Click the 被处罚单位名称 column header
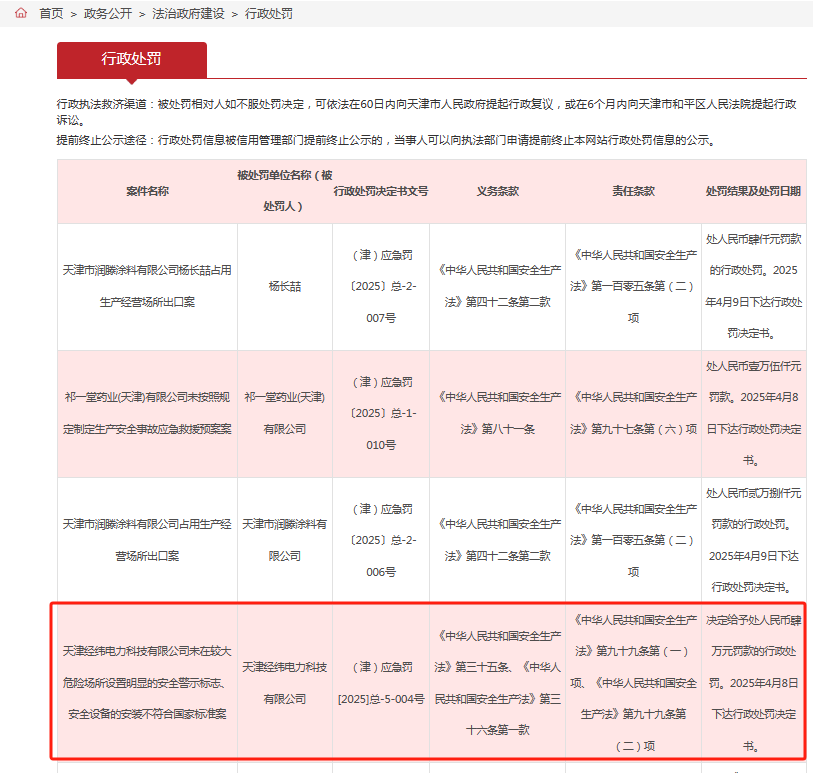This screenshot has width=813, height=773. pos(284,191)
